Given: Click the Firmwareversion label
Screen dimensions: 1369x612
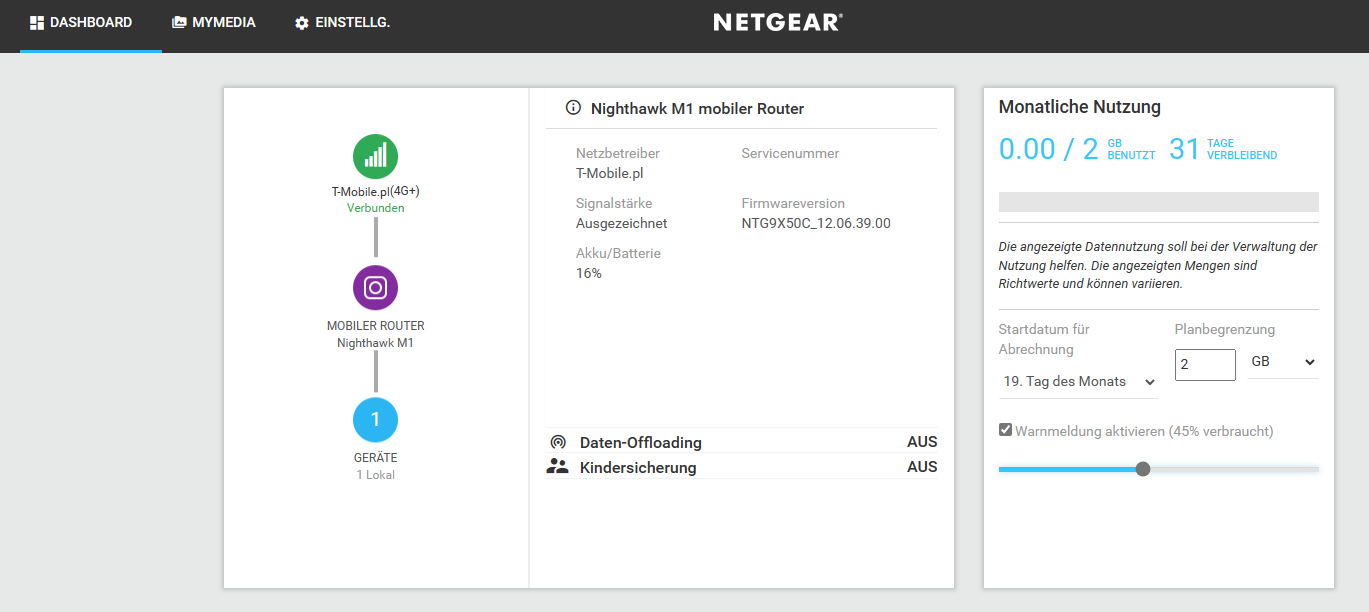Looking at the screenshot, I should coord(793,203).
